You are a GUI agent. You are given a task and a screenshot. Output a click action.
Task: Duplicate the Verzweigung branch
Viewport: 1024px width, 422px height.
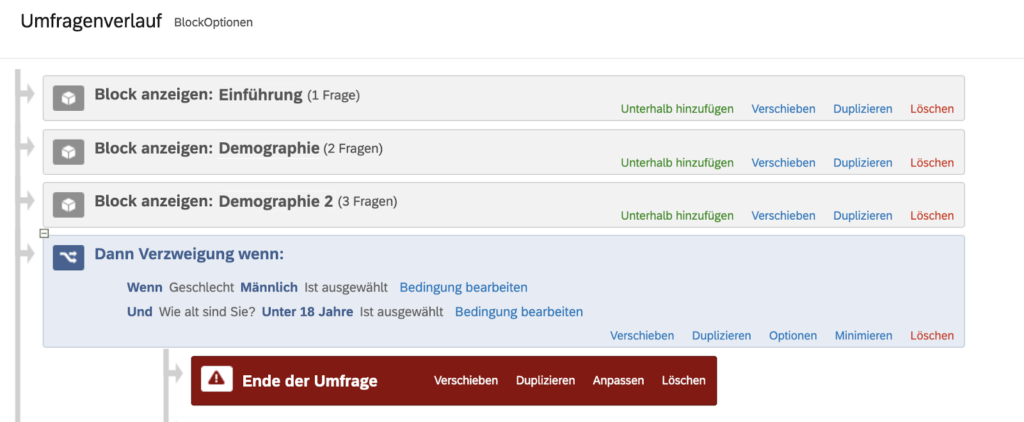coord(722,336)
